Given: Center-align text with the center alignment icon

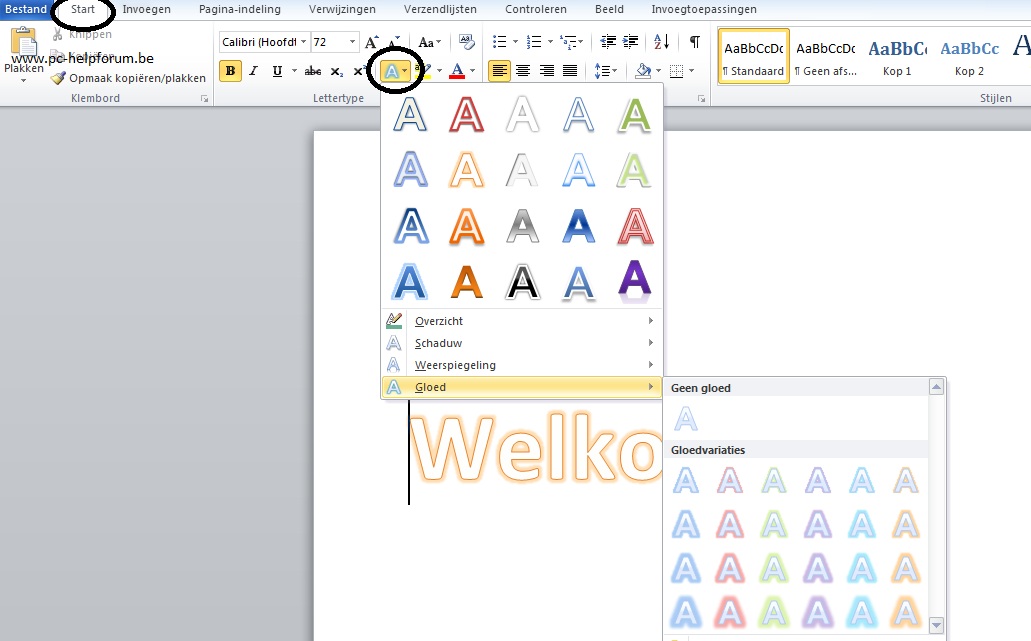Looking at the screenshot, I should pos(522,71).
